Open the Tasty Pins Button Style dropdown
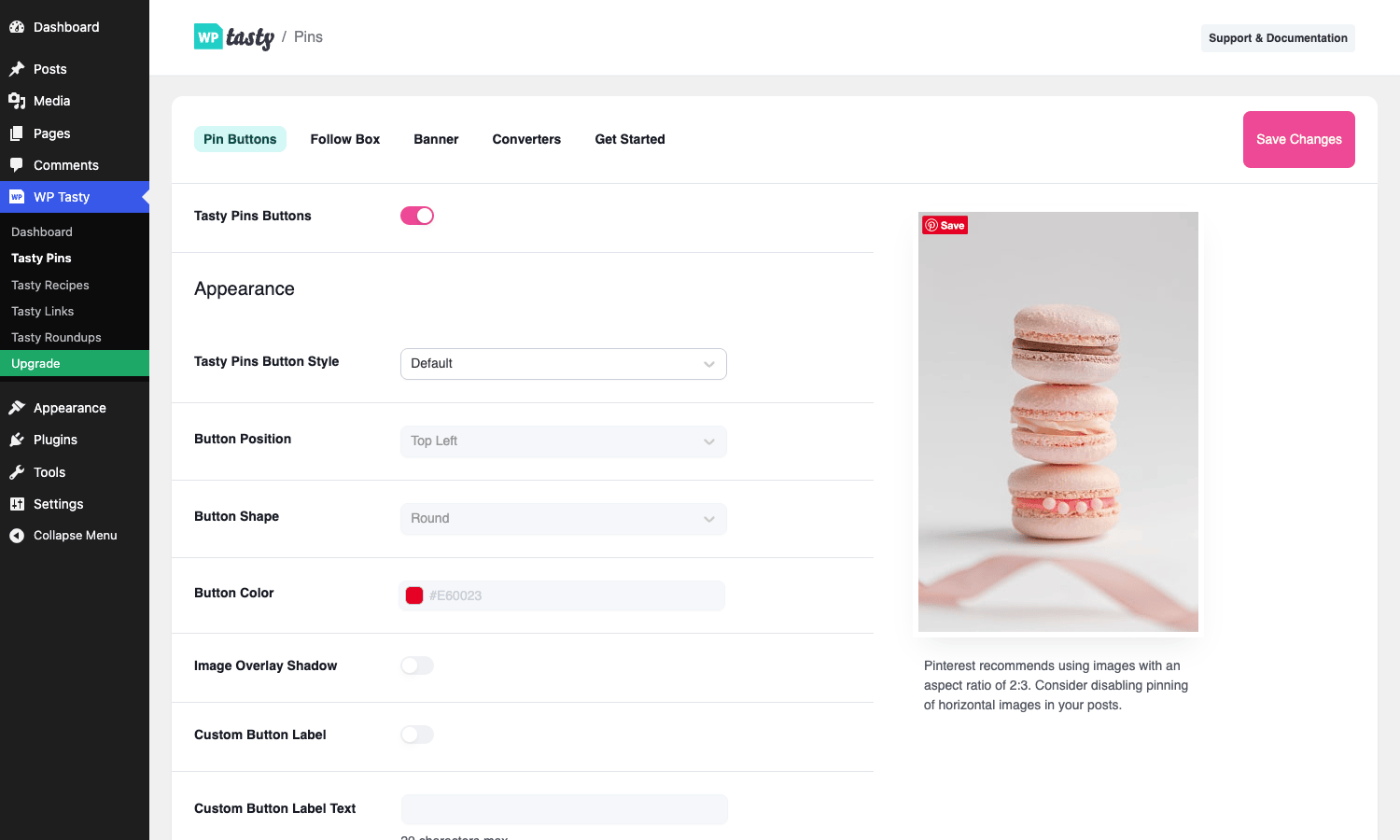The image size is (1400, 840). (564, 364)
